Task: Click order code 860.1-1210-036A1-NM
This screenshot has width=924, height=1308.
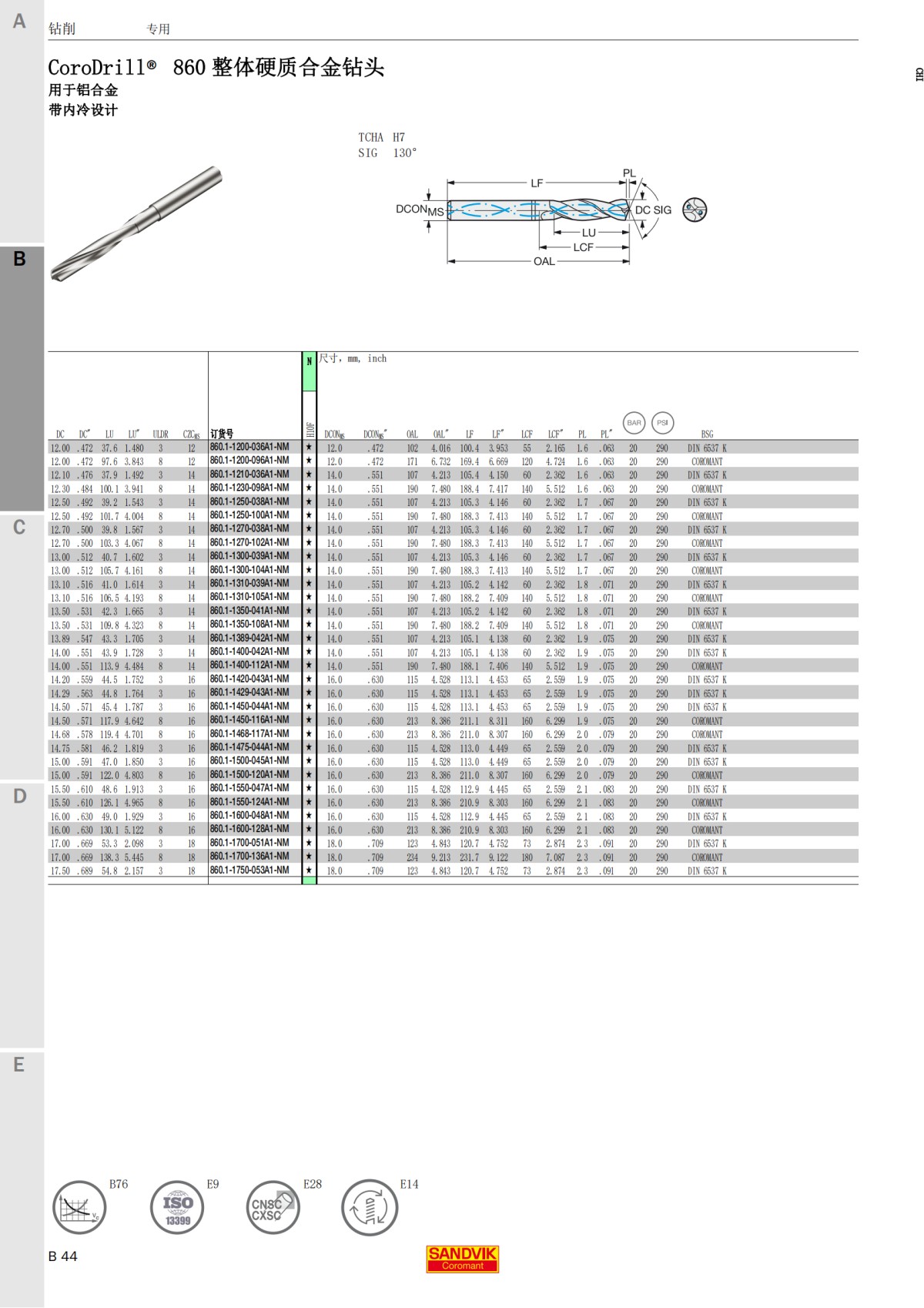Action: click(x=249, y=475)
